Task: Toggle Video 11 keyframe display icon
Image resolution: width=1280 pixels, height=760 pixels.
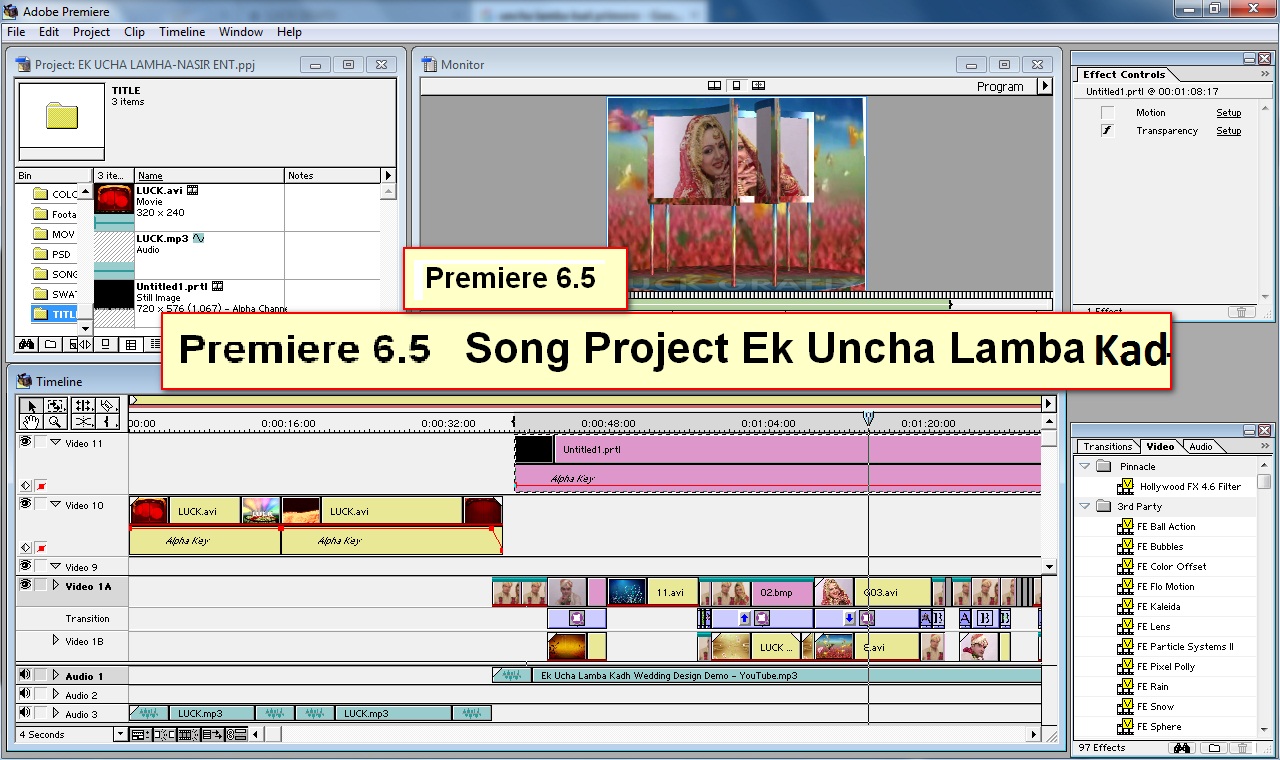Action: tap(26, 486)
